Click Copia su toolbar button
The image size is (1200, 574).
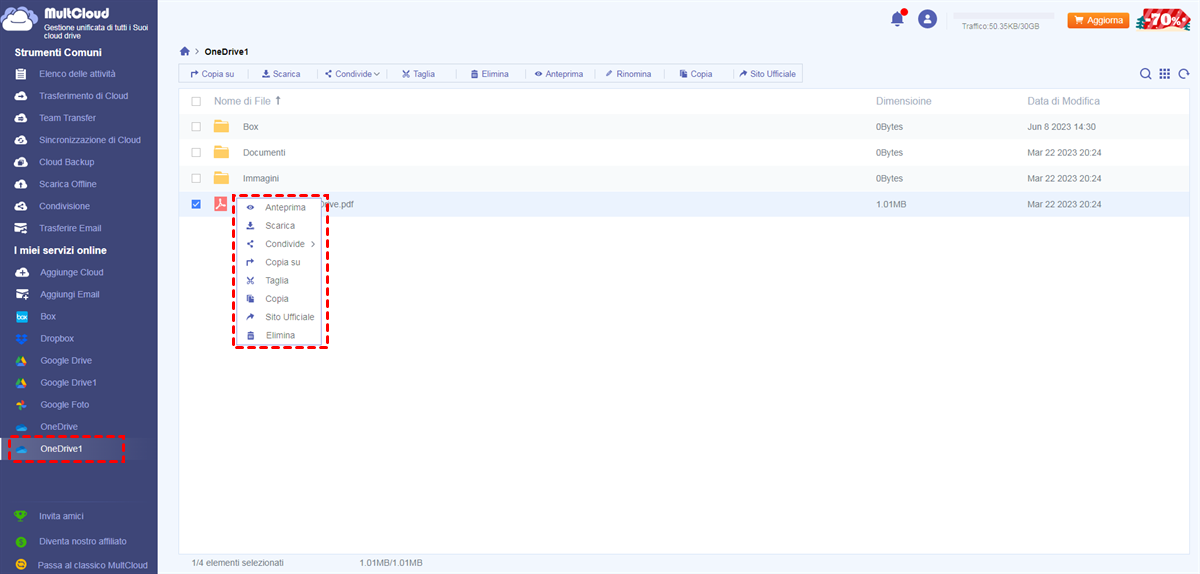point(213,74)
